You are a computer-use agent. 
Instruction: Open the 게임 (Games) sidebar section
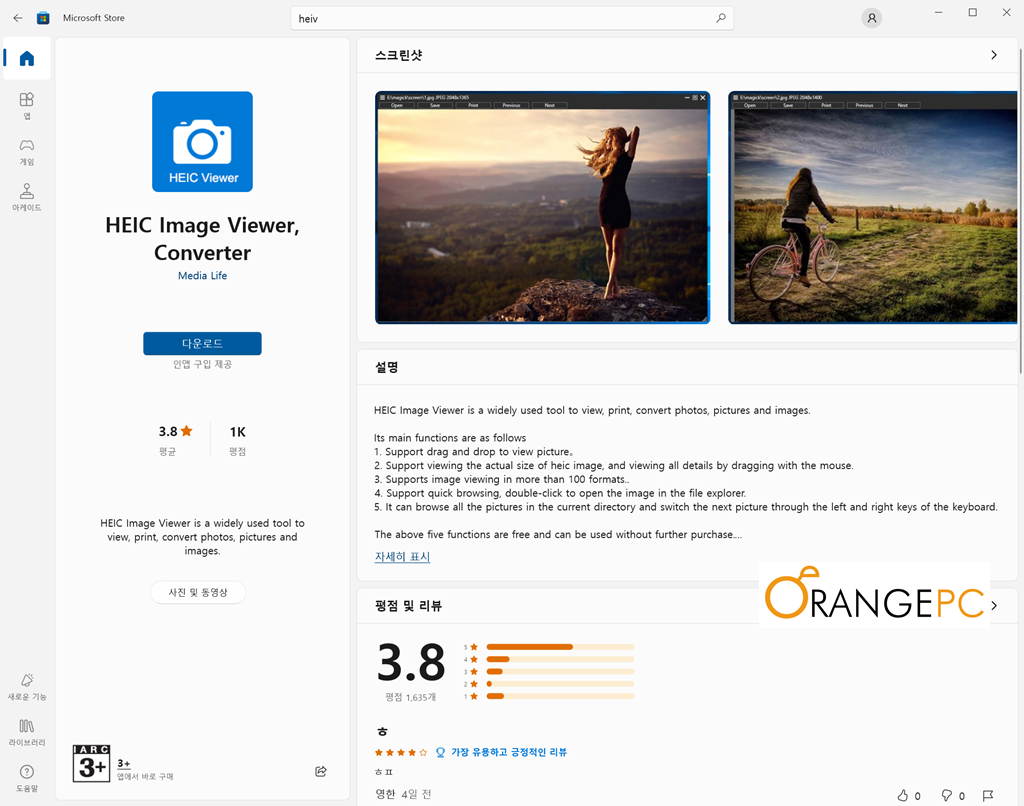[27, 152]
